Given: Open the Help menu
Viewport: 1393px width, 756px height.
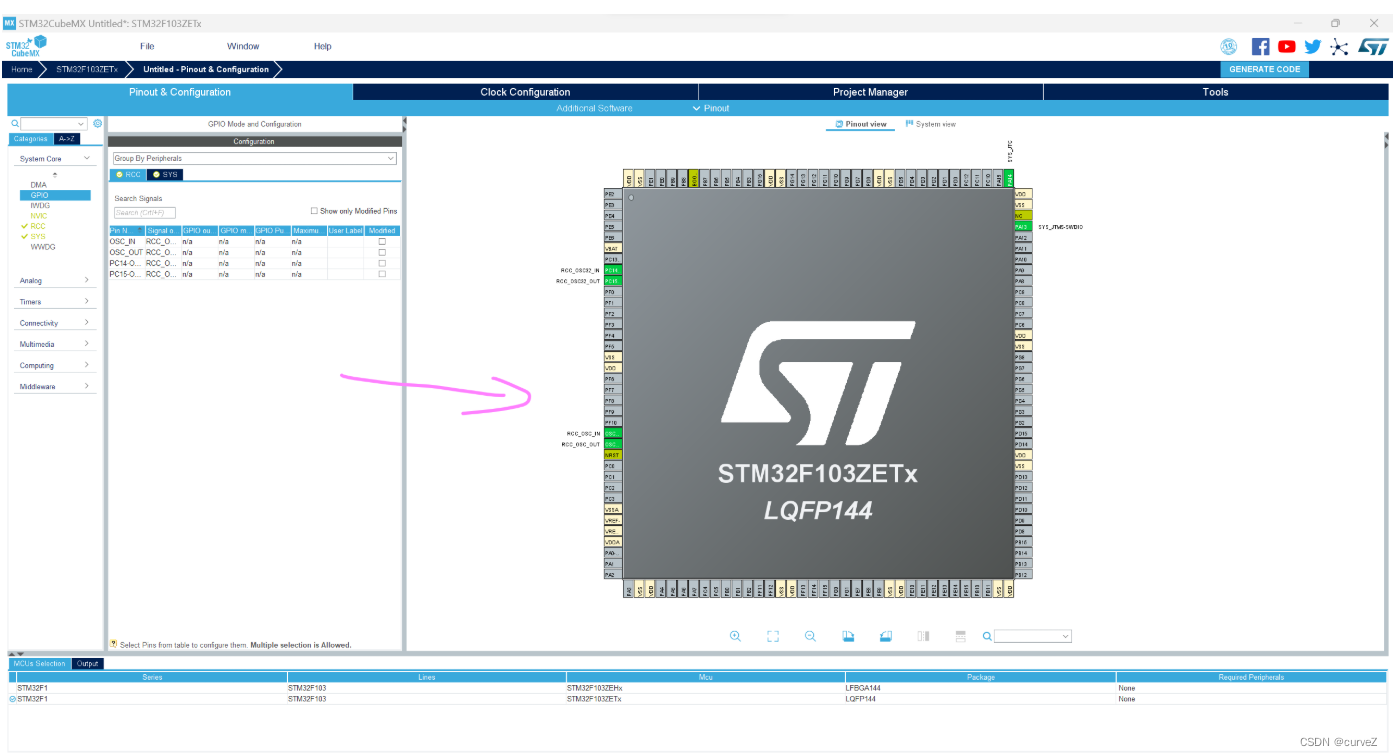Looking at the screenshot, I should 322,46.
